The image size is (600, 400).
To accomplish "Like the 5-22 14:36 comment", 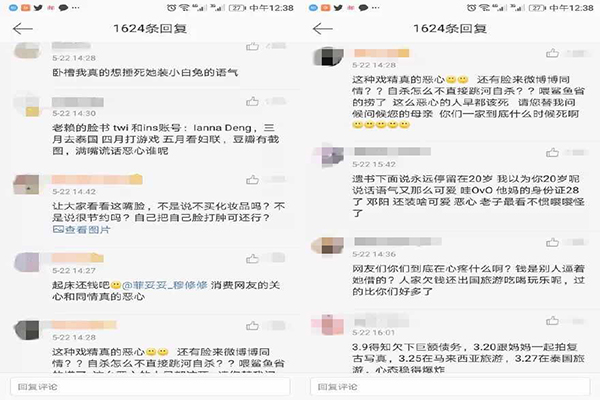I will [x=552, y=242].
